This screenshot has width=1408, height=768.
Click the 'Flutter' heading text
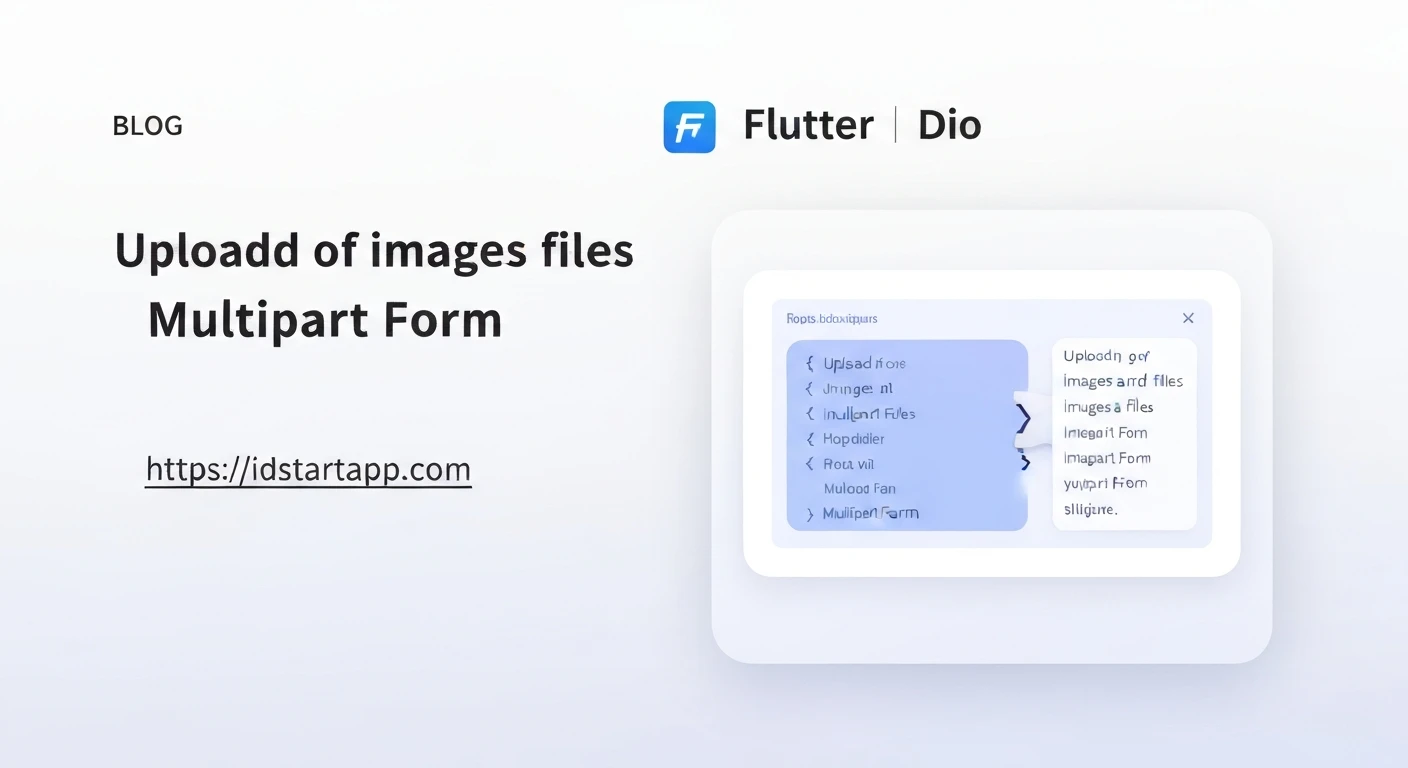(809, 125)
